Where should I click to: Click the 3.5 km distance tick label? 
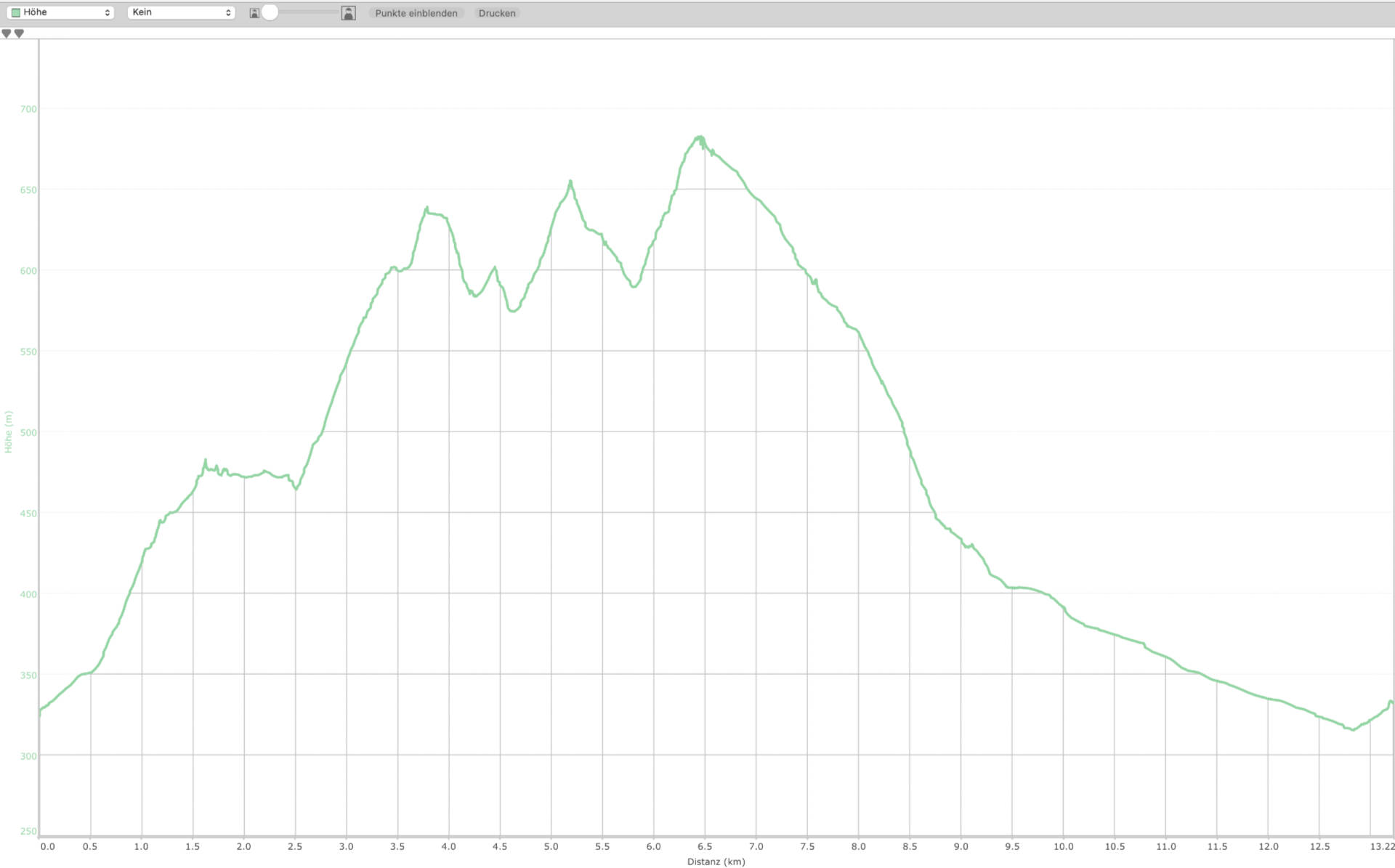pos(397,846)
